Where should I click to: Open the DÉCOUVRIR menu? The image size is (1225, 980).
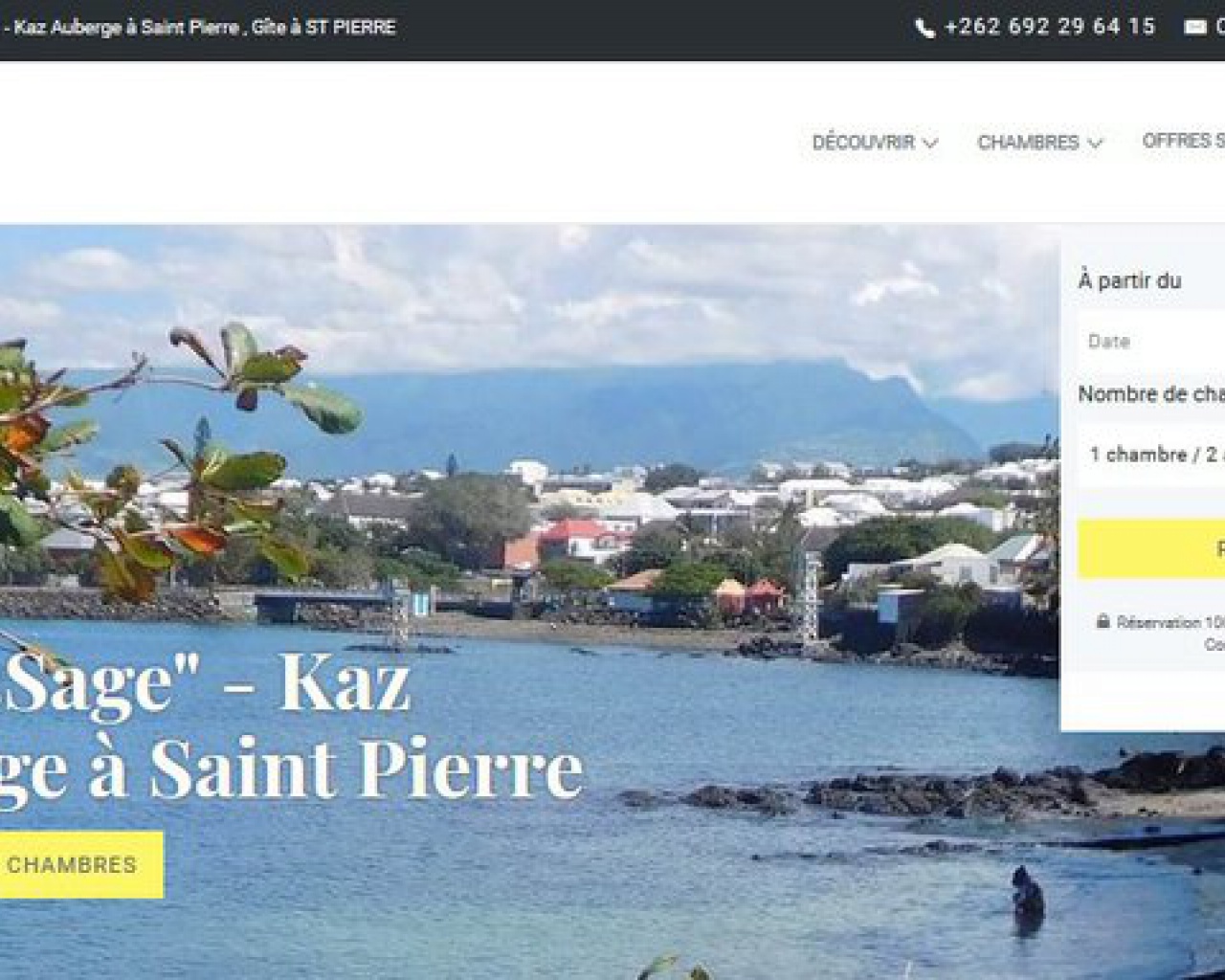point(863,142)
